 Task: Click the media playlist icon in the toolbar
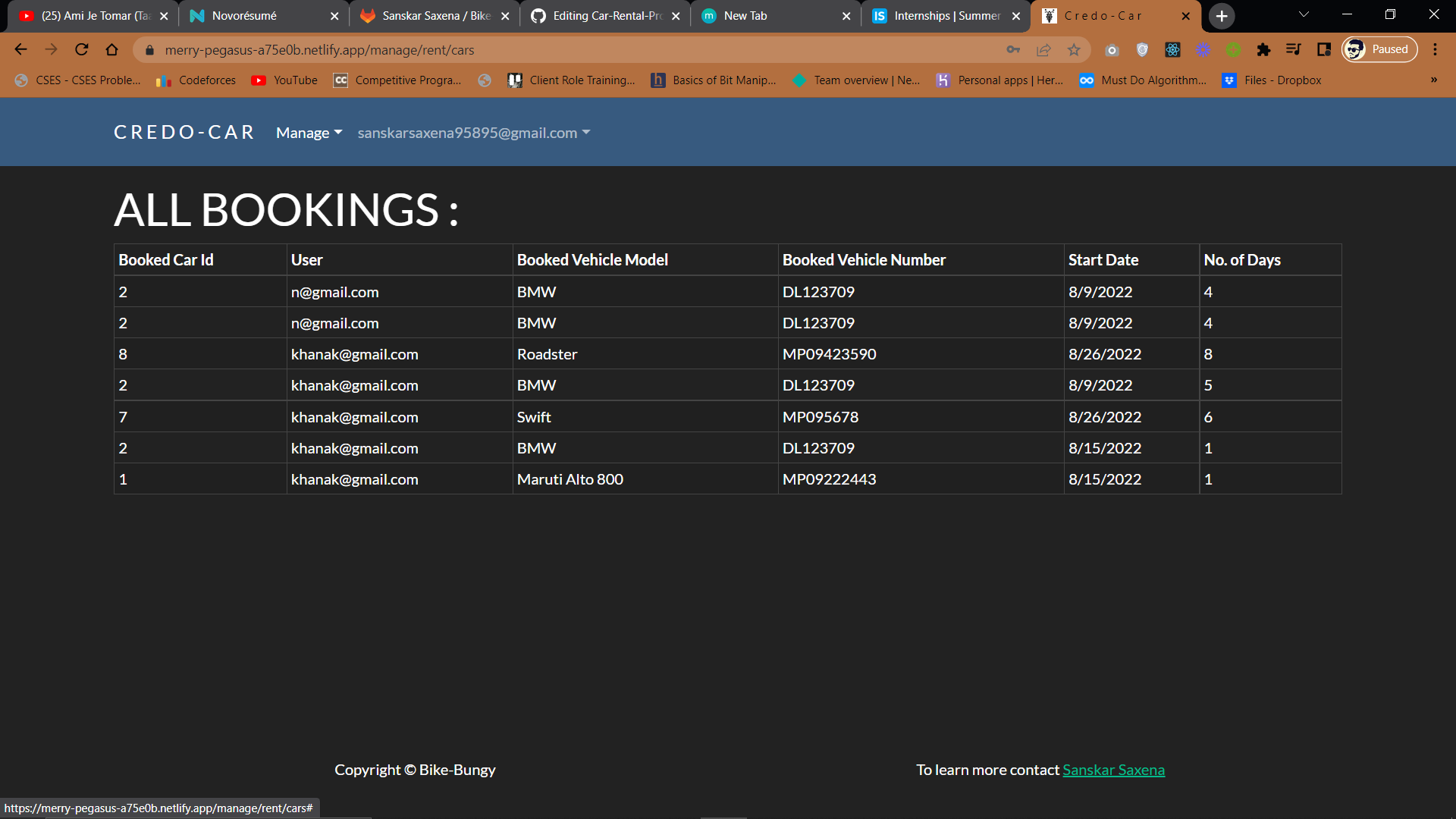pyautogui.click(x=1294, y=49)
